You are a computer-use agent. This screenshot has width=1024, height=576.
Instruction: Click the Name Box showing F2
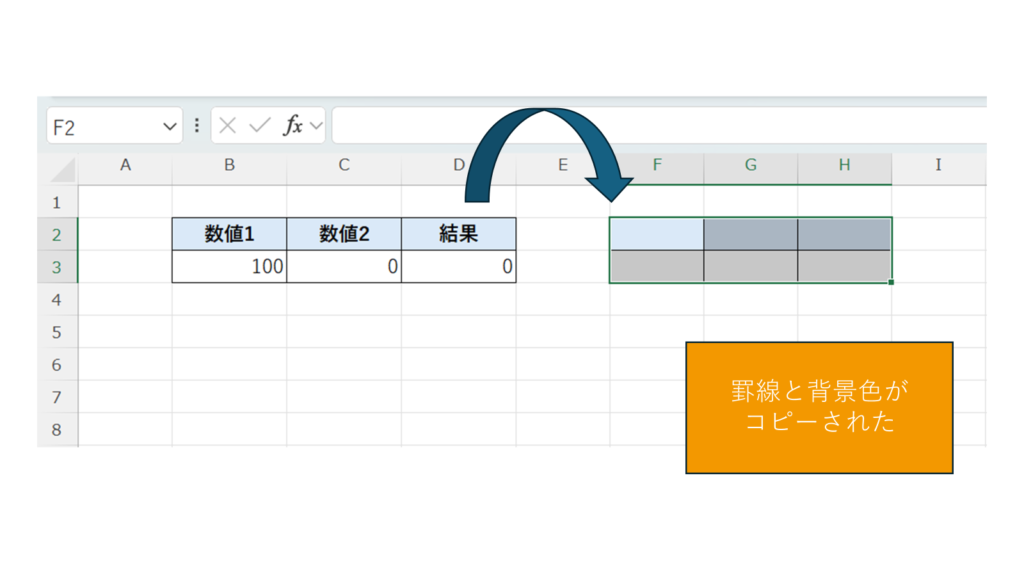click(100, 127)
